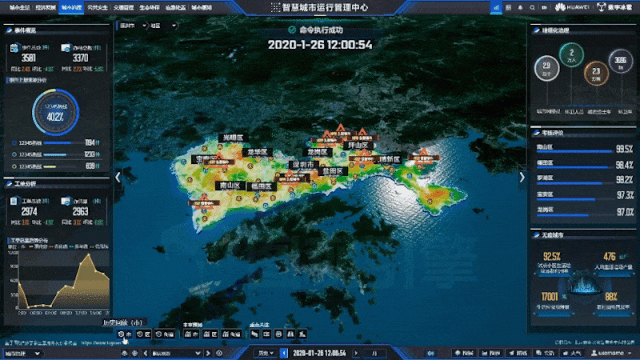Click the camera icon in the header
The width and height of the screenshot is (640, 360).
pyautogui.click(x=544, y=7)
